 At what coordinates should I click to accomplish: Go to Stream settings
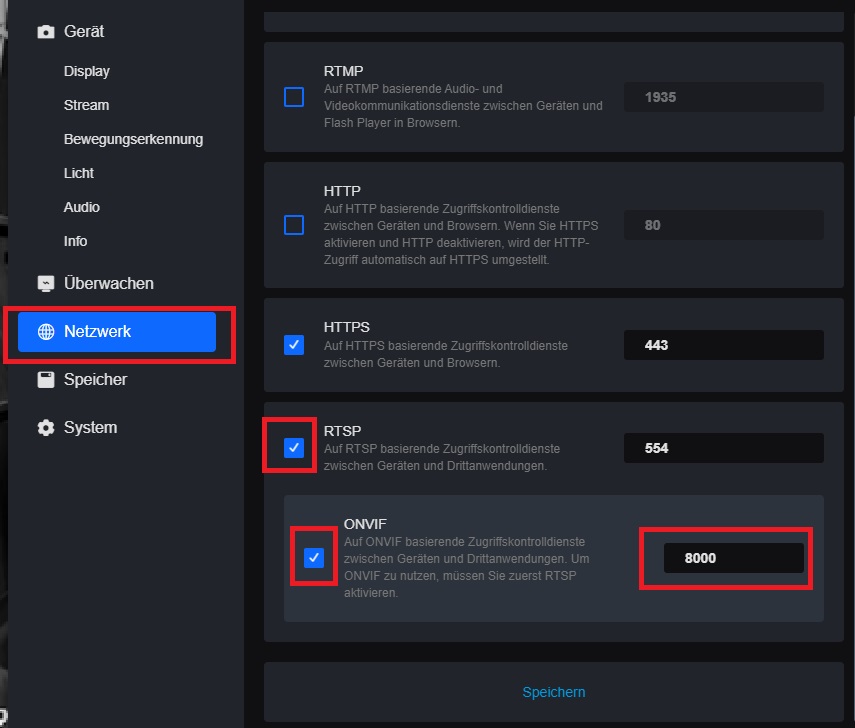(87, 105)
